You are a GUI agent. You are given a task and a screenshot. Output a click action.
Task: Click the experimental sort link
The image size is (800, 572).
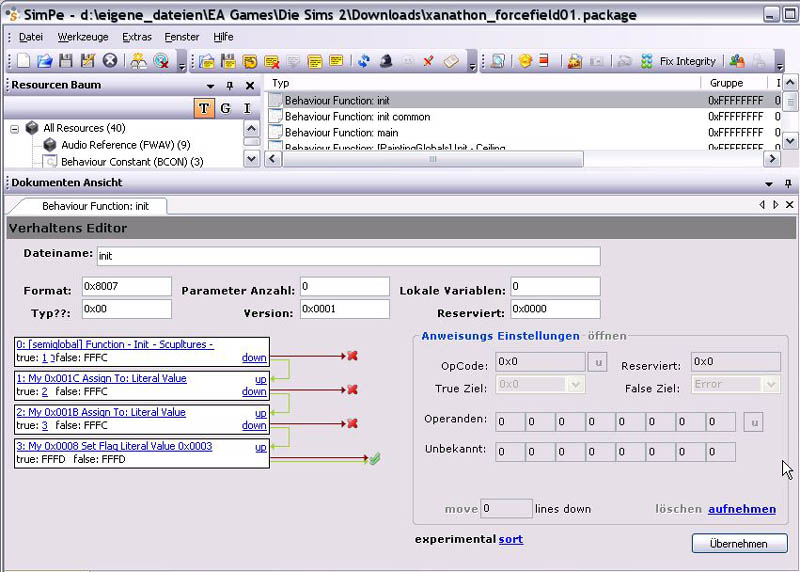click(510, 539)
